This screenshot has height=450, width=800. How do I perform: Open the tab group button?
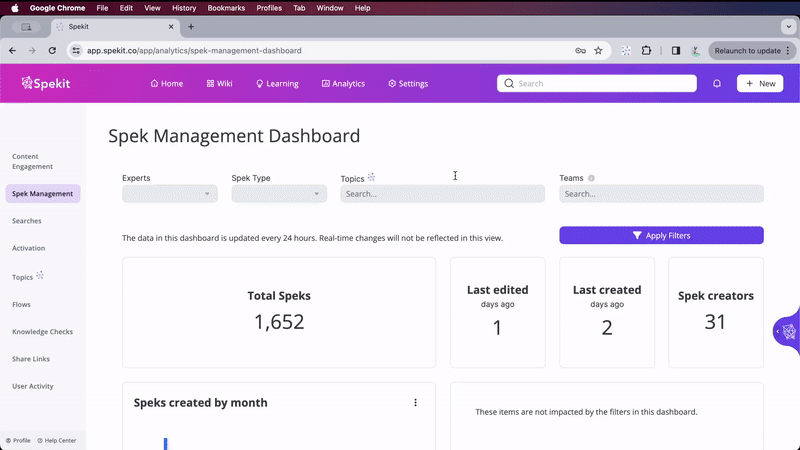coord(27,27)
